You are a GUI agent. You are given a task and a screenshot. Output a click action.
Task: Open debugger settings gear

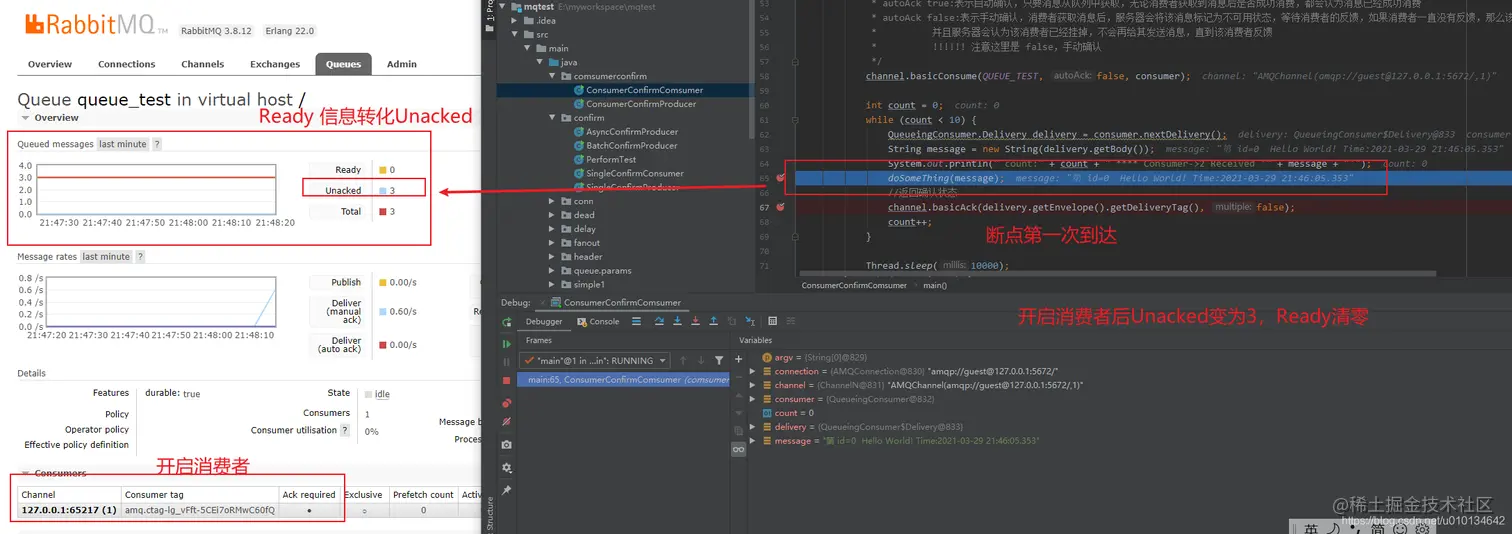point(507,467)
